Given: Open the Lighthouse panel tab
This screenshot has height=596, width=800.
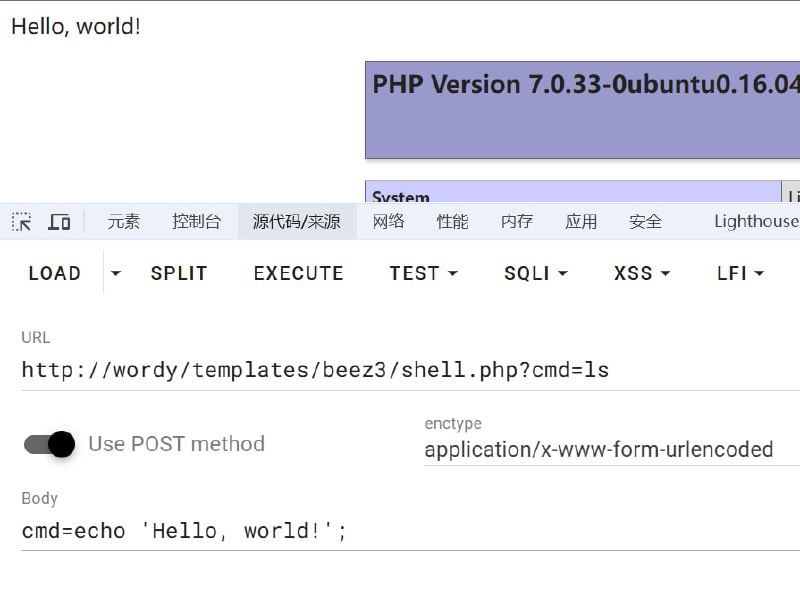Looking at the screenshot, I should [756, 221].
